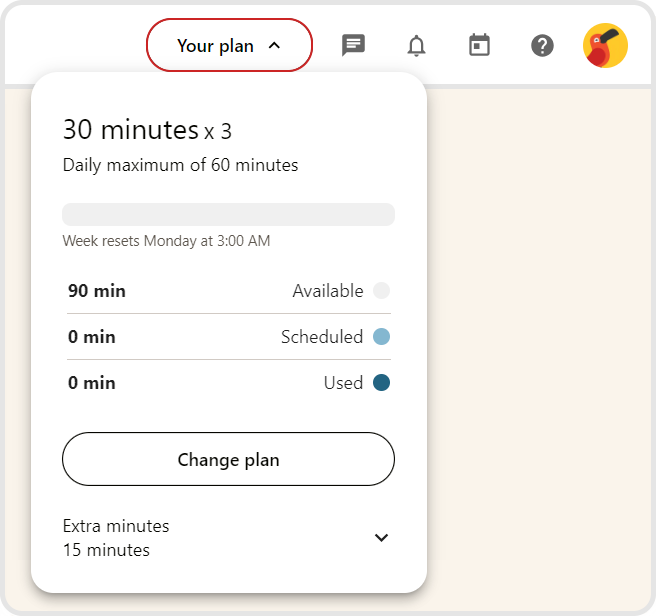Click the Used label
This screenshot has width=656, height=616.
[343, 383]
